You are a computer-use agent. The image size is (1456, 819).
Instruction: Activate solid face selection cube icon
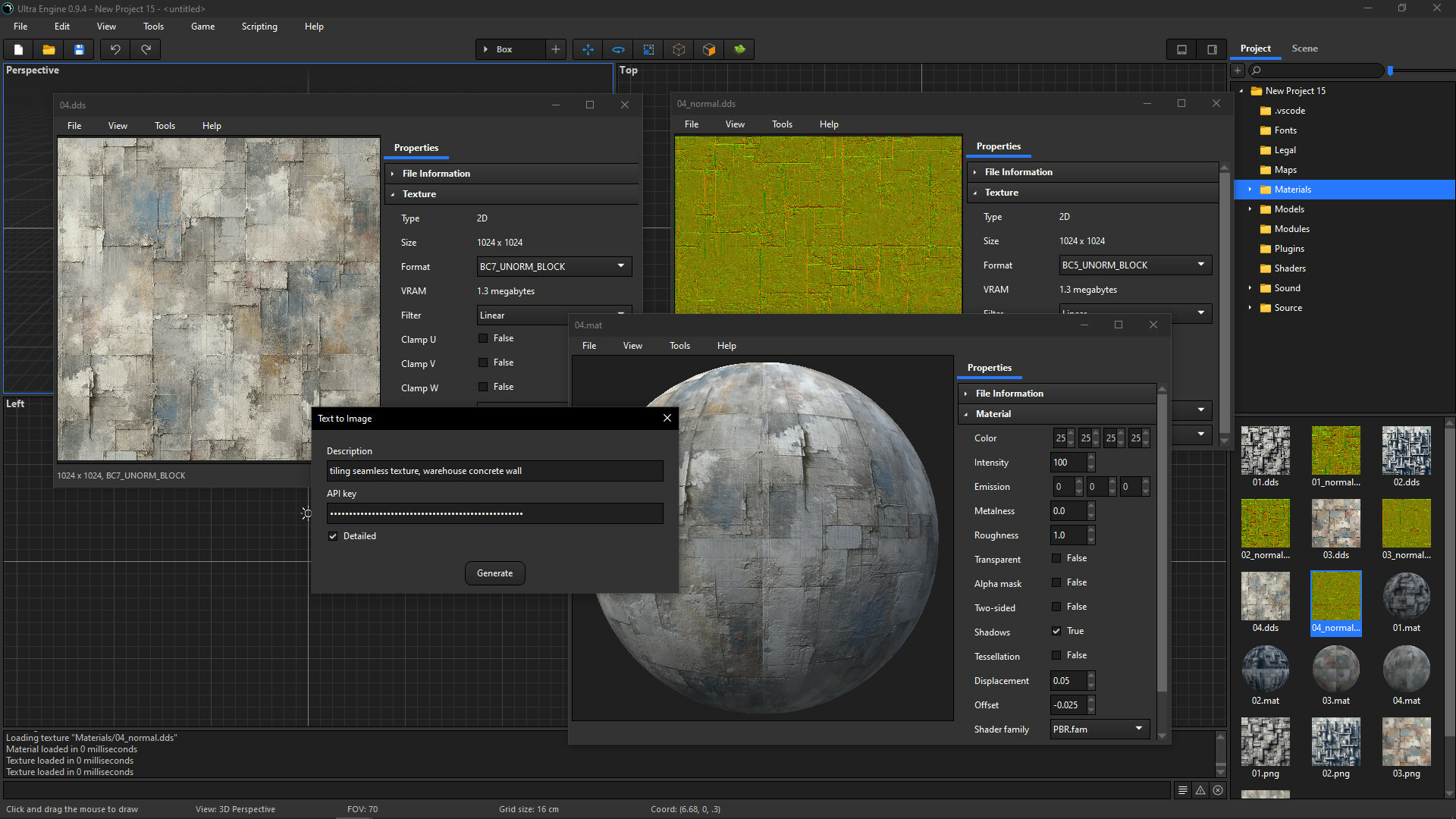click(709, 49)
